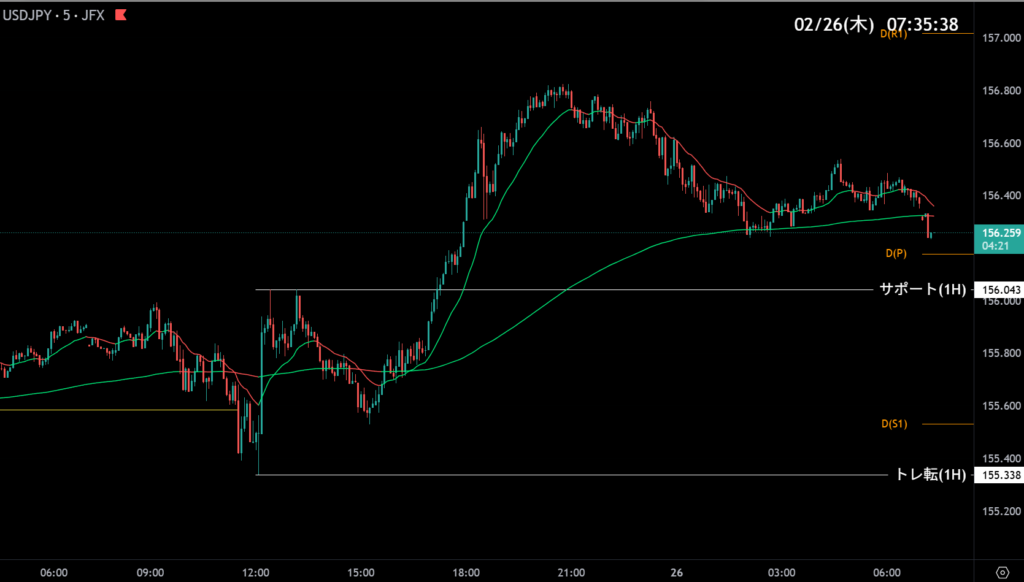Click the 155.338 price tag on axis

[1000, 475]
